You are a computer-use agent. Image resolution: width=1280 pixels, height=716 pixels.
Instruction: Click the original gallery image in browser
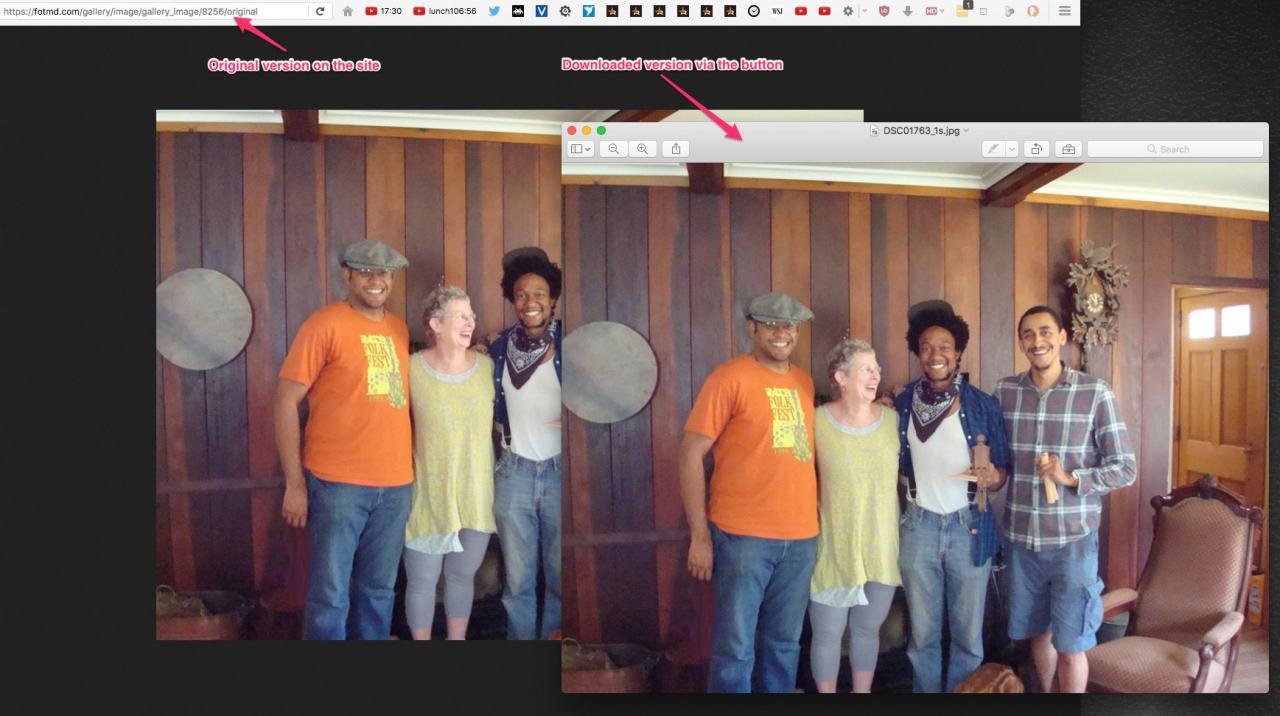[358, 375]
